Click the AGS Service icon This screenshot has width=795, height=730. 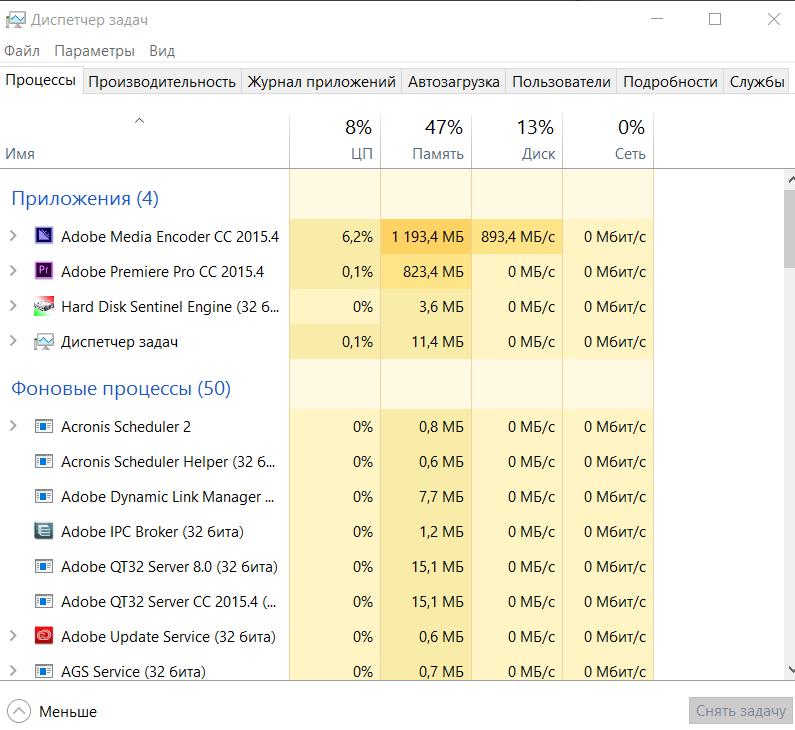tap(44, 671)
